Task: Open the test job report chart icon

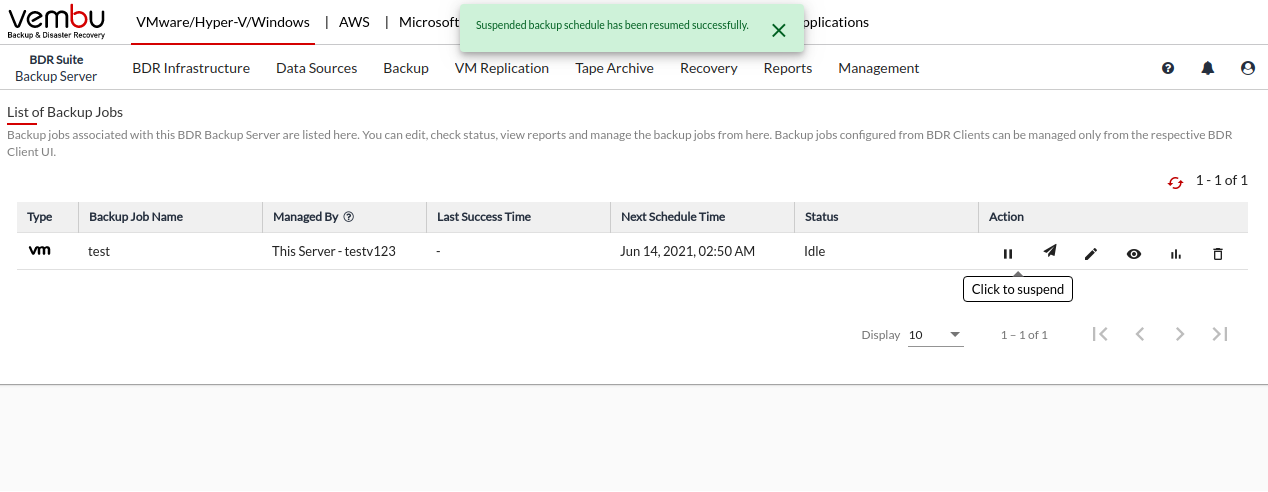Action: coord(1175,254)
